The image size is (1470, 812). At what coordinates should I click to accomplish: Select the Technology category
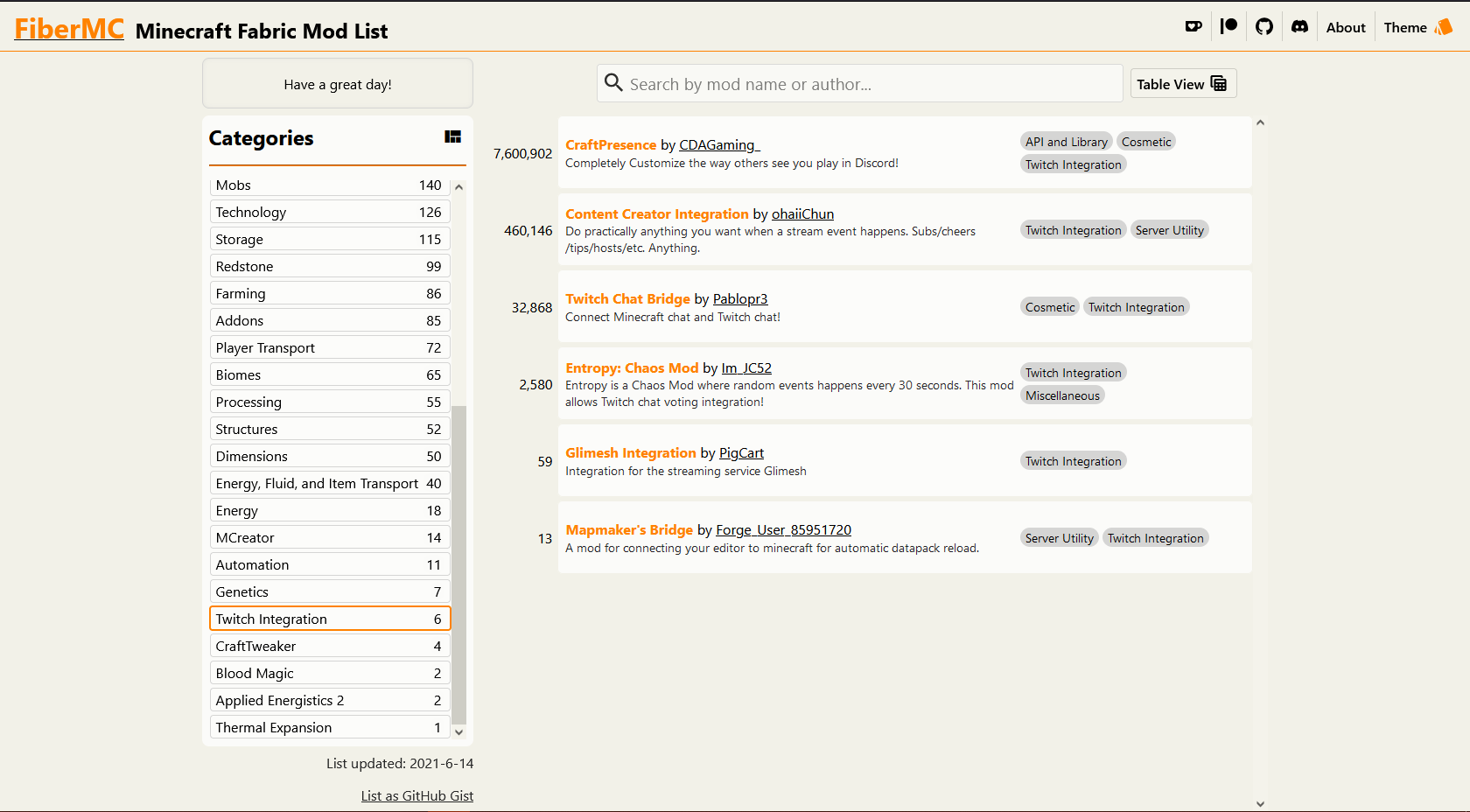pyautogui.click(x=330, y=212)
